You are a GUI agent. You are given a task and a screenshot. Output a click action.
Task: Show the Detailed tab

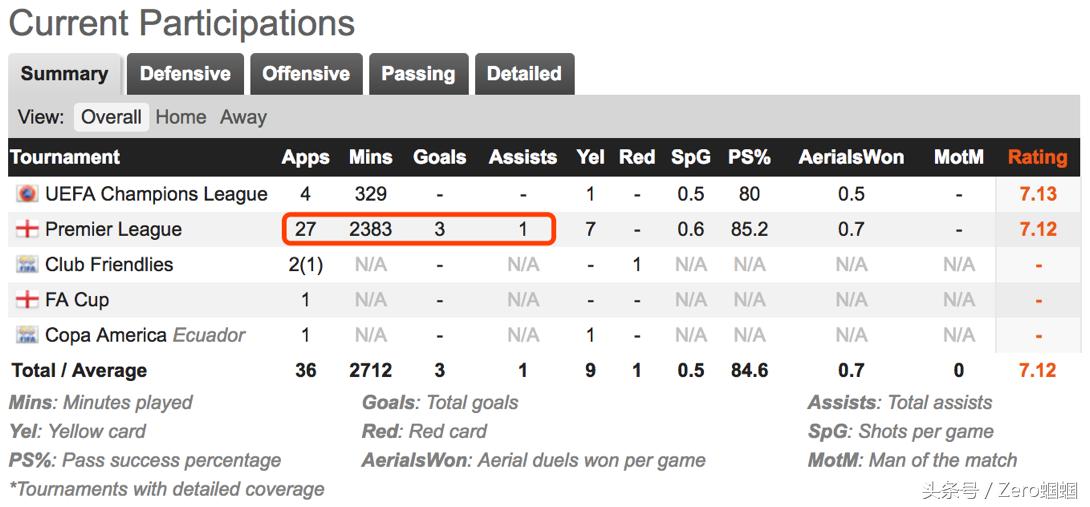524,74
